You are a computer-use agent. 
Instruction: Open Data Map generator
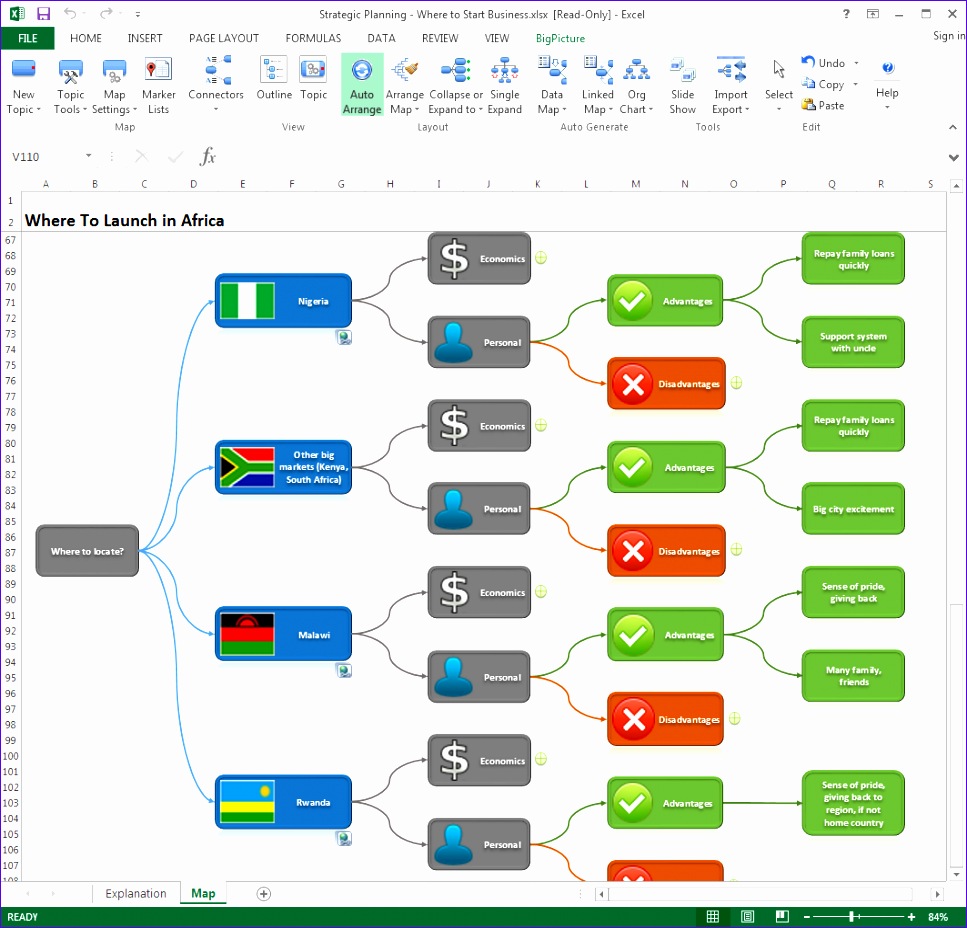point(552,86)
